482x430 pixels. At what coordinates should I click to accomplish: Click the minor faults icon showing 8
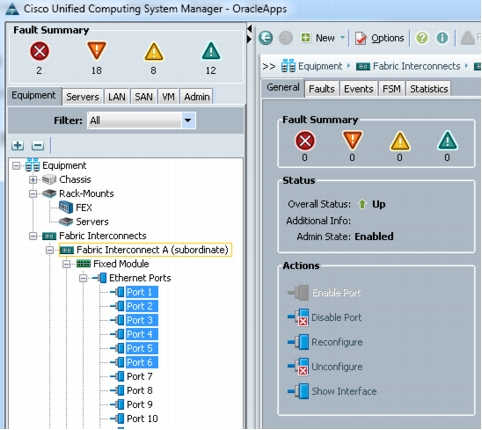point(154,52)
